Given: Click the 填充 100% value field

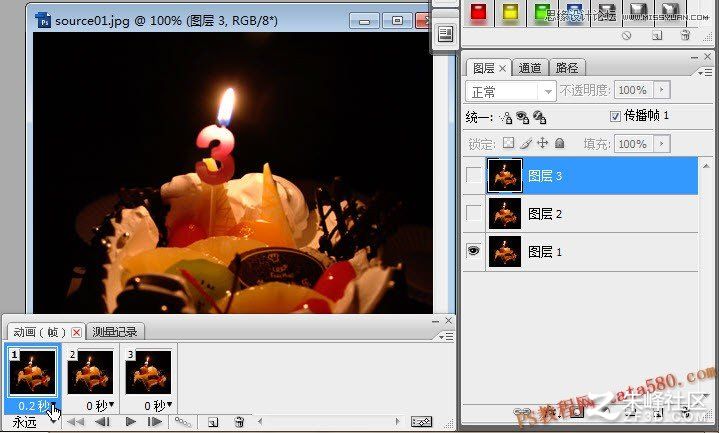Looking at the screenshot, I should (x=633, y=144).
